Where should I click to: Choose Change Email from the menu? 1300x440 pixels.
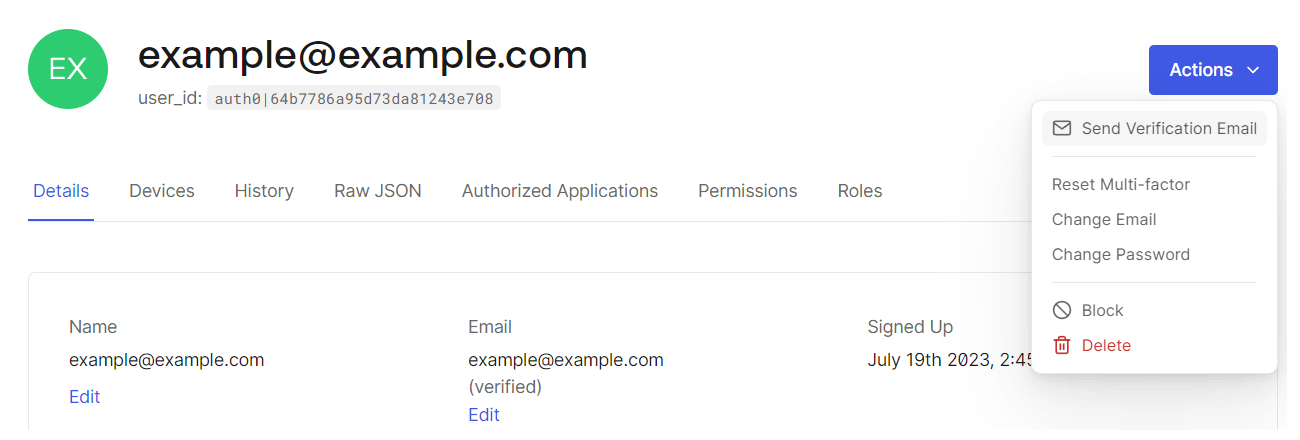click(x=1104, y=219)
